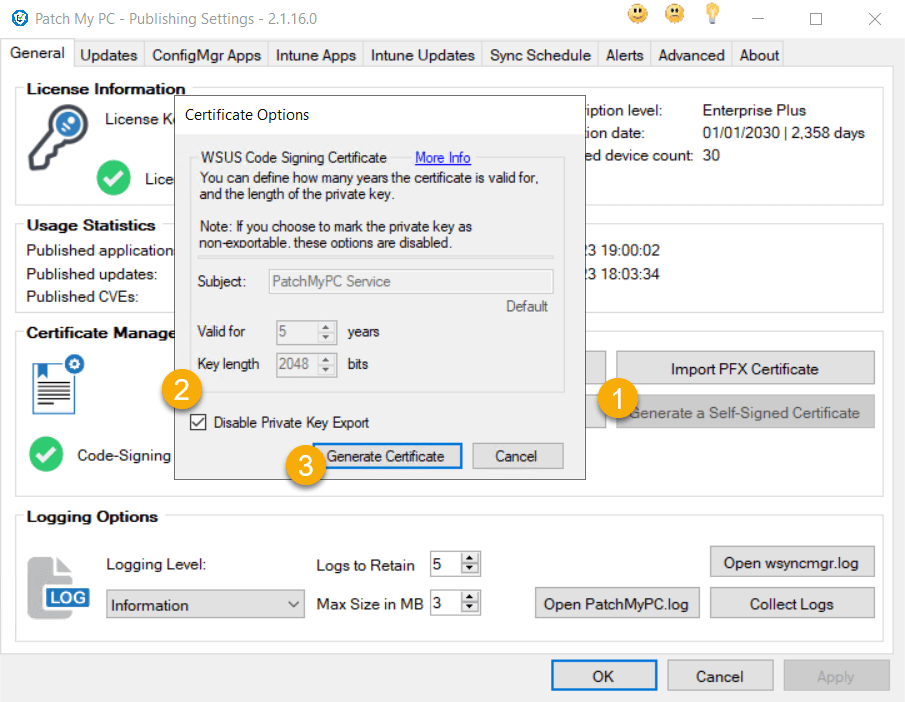The width and height of the screenshot is (905, 702).
Task: Click the Subject text field
Action: (410, 281)
